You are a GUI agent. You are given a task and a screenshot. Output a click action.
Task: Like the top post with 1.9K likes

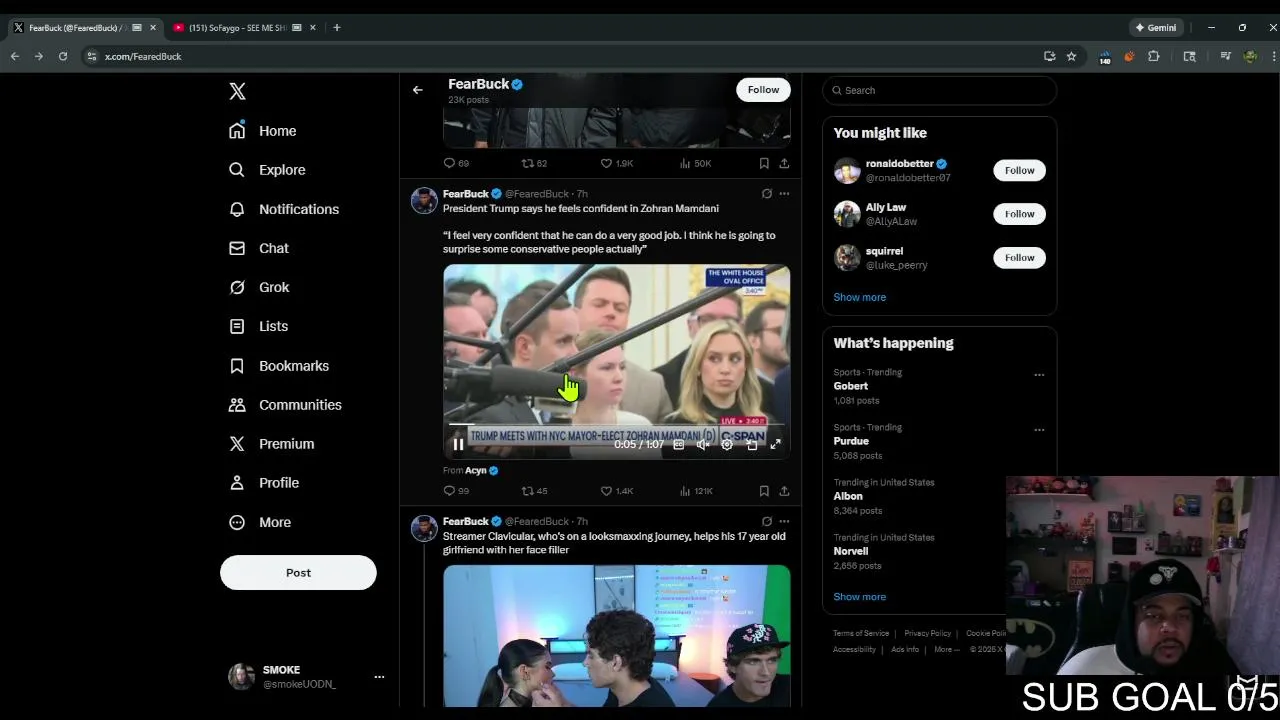click(x=616, y=163)
